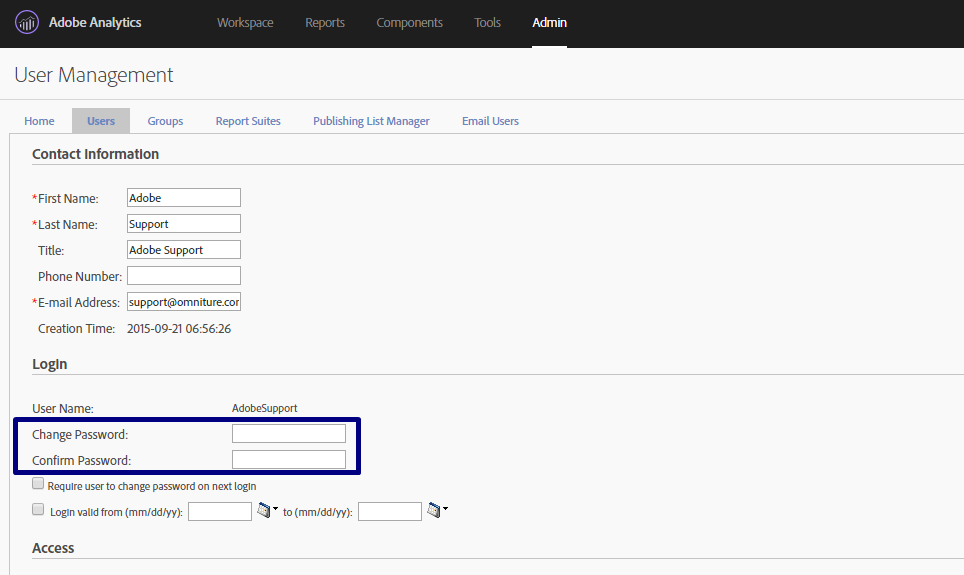Click the User Management page heading

94,75
